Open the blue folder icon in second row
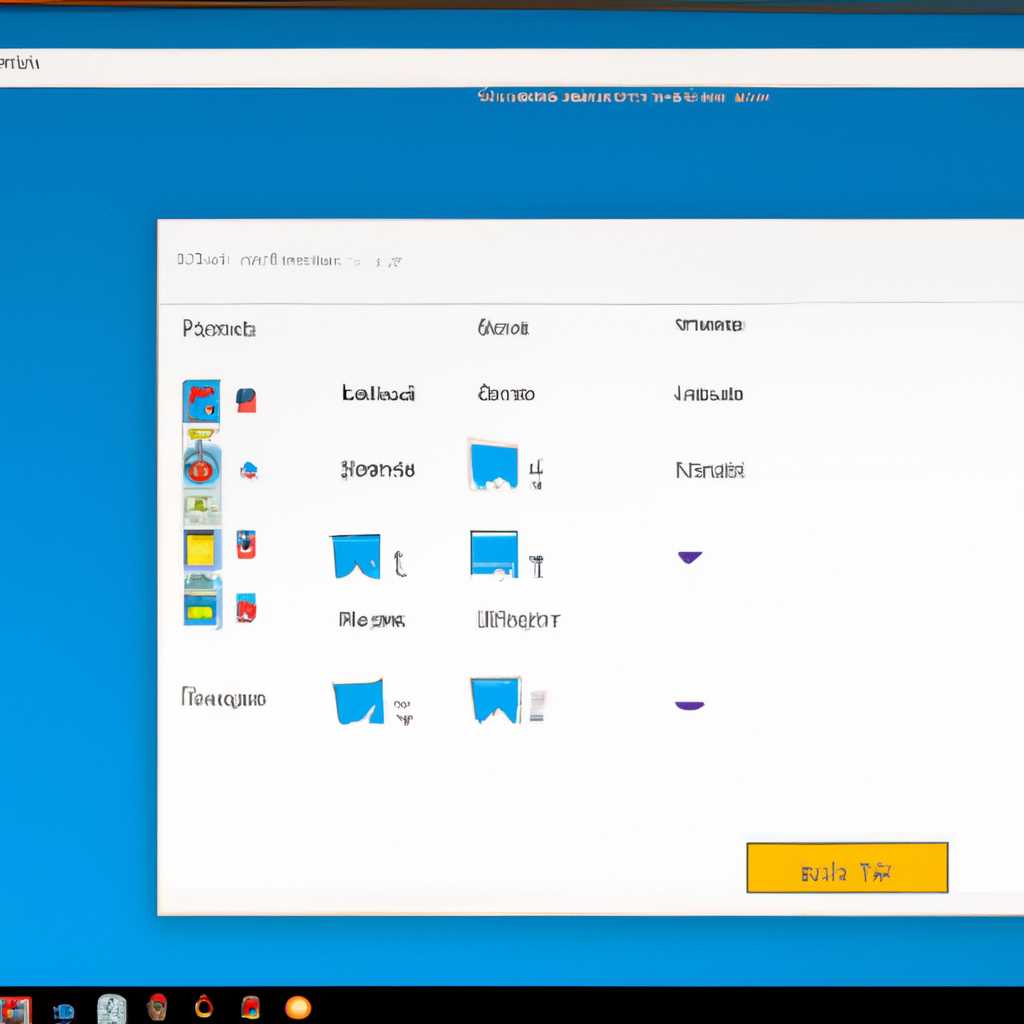 coord(494,466)
